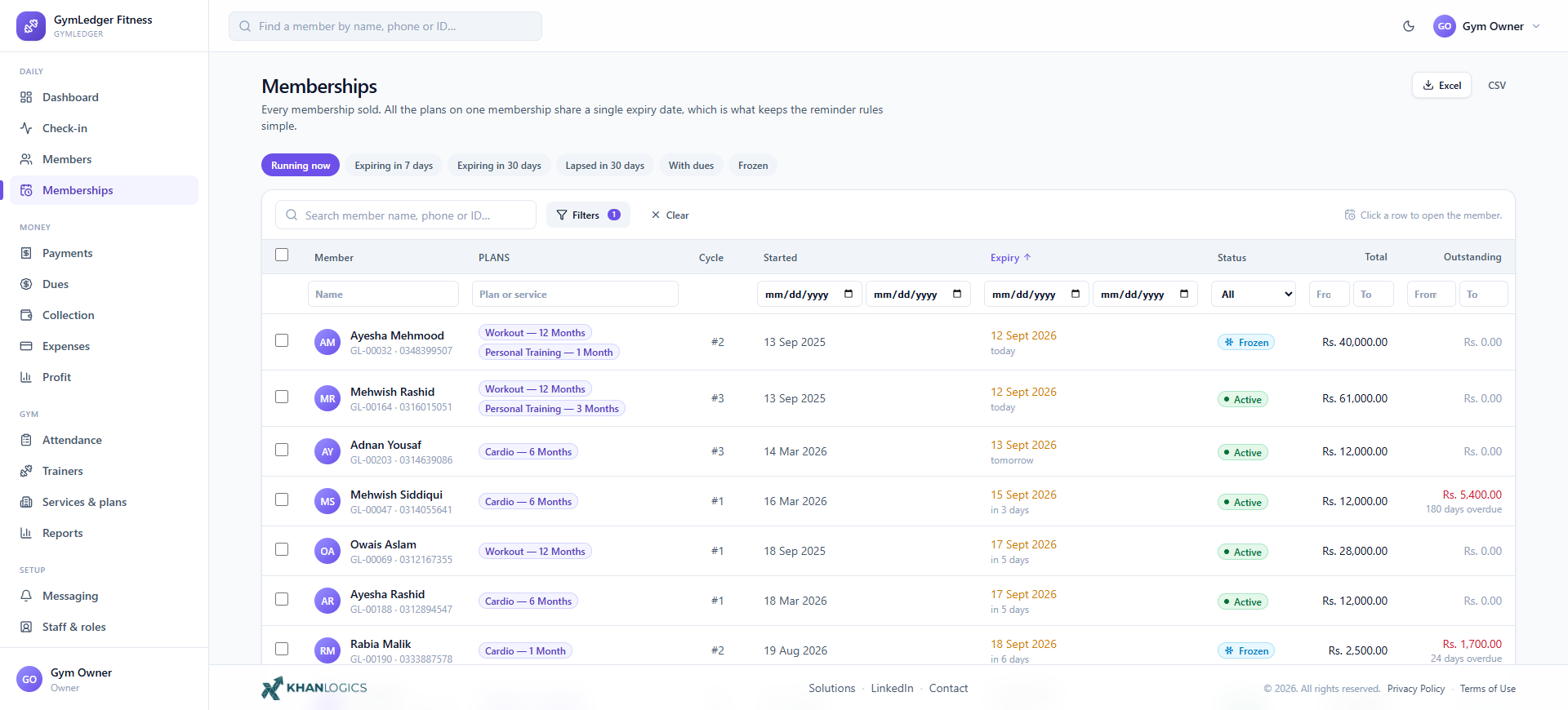Image resolution: width=1568 pixels, height=710 pixels.
Task: Open the LinkedIn footer link
Action: [x=892, y=688]
